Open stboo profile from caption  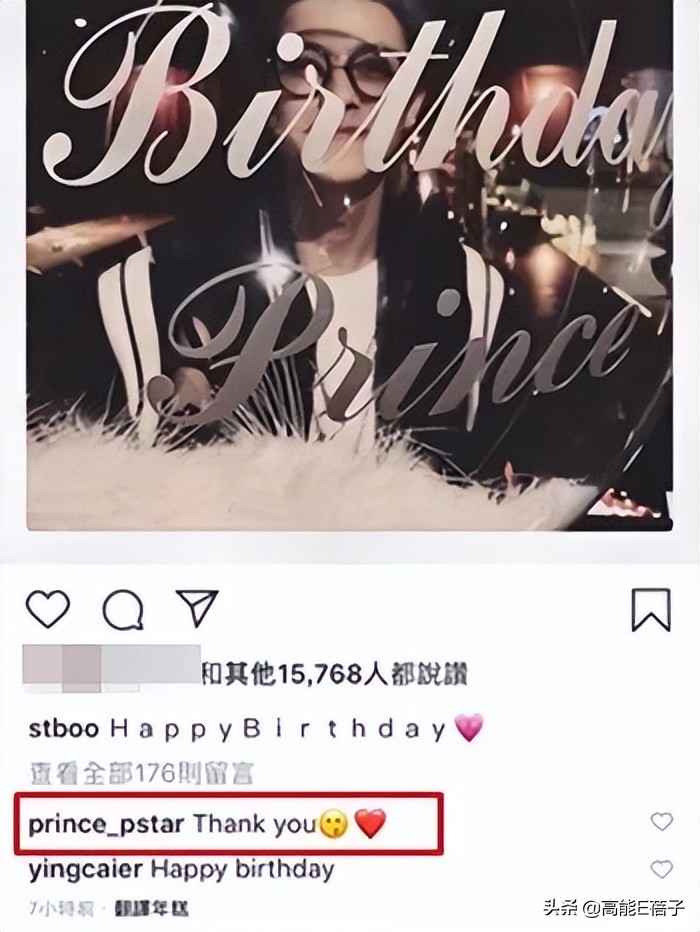click(x=64, y=729)
